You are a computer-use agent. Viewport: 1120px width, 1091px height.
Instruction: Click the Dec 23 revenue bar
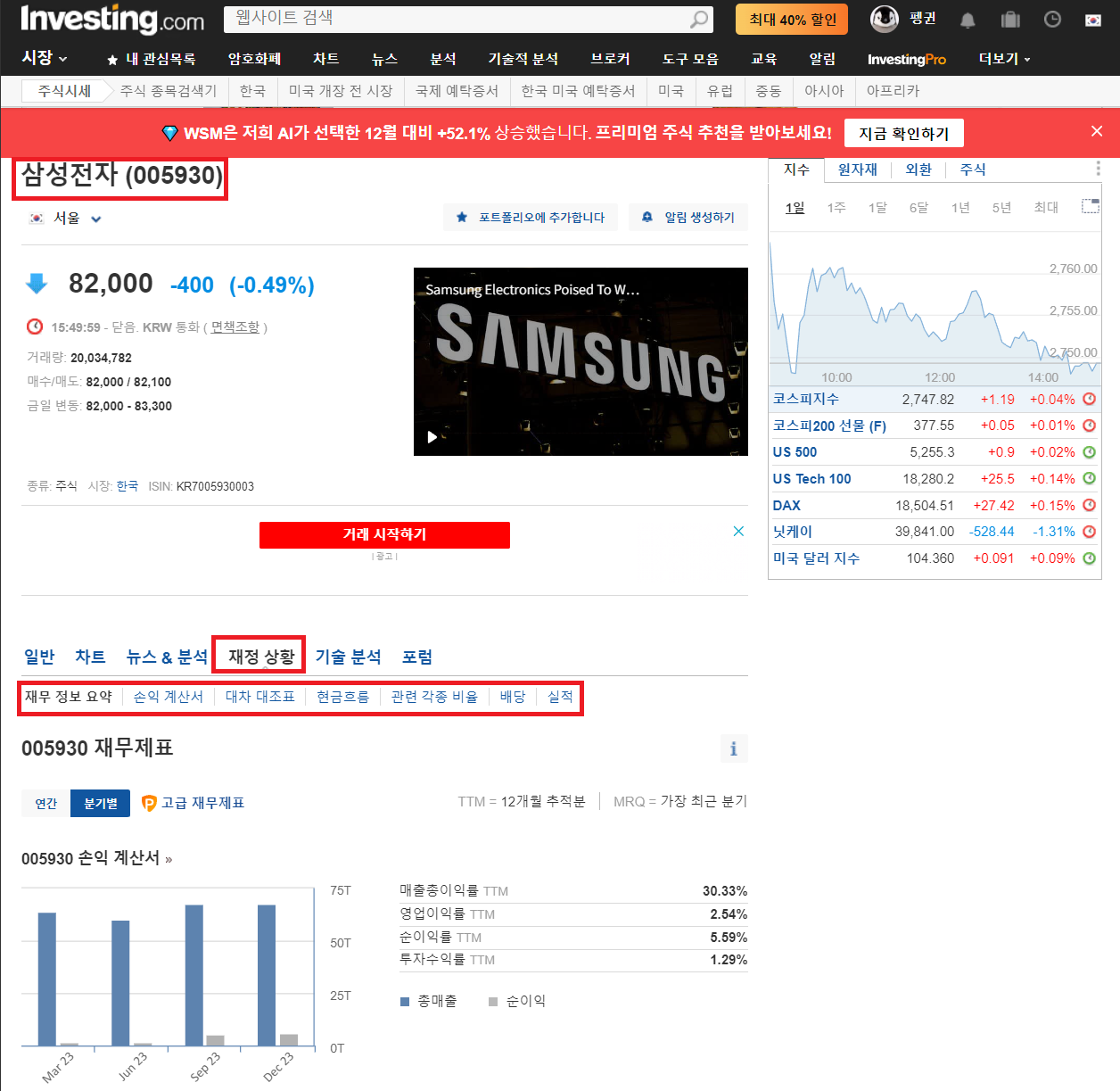point(267,975)
